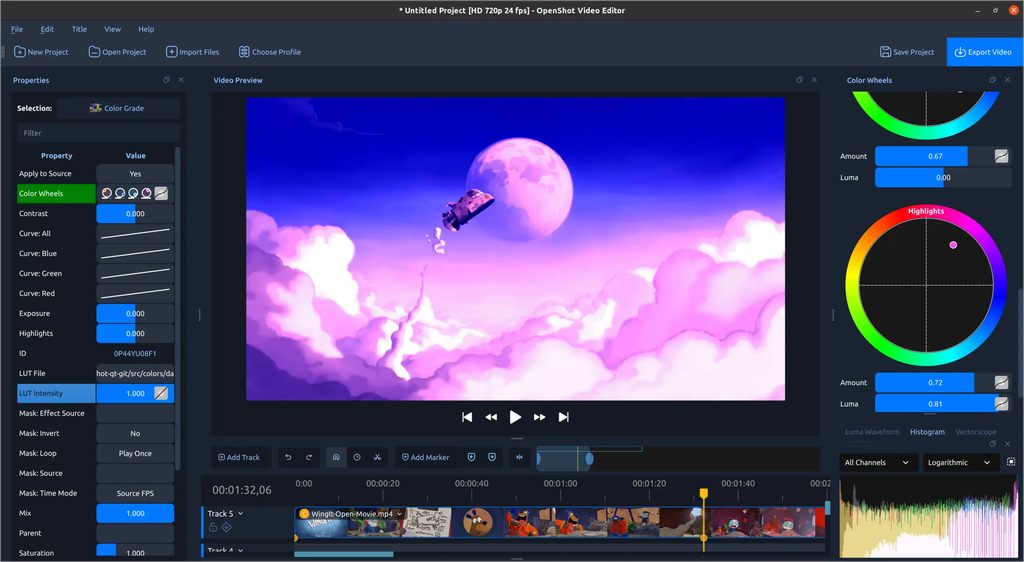Screen dimensions: 1024x562
Task: Open the View menu
Action: [112, 29]
